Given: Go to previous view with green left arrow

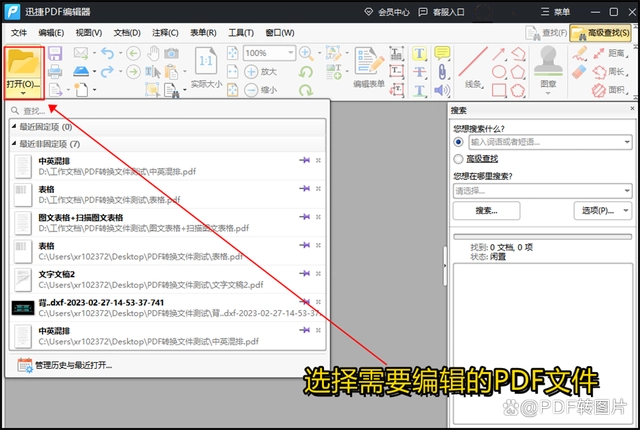Looking at the screenshot, I should [x=133, y=53].
